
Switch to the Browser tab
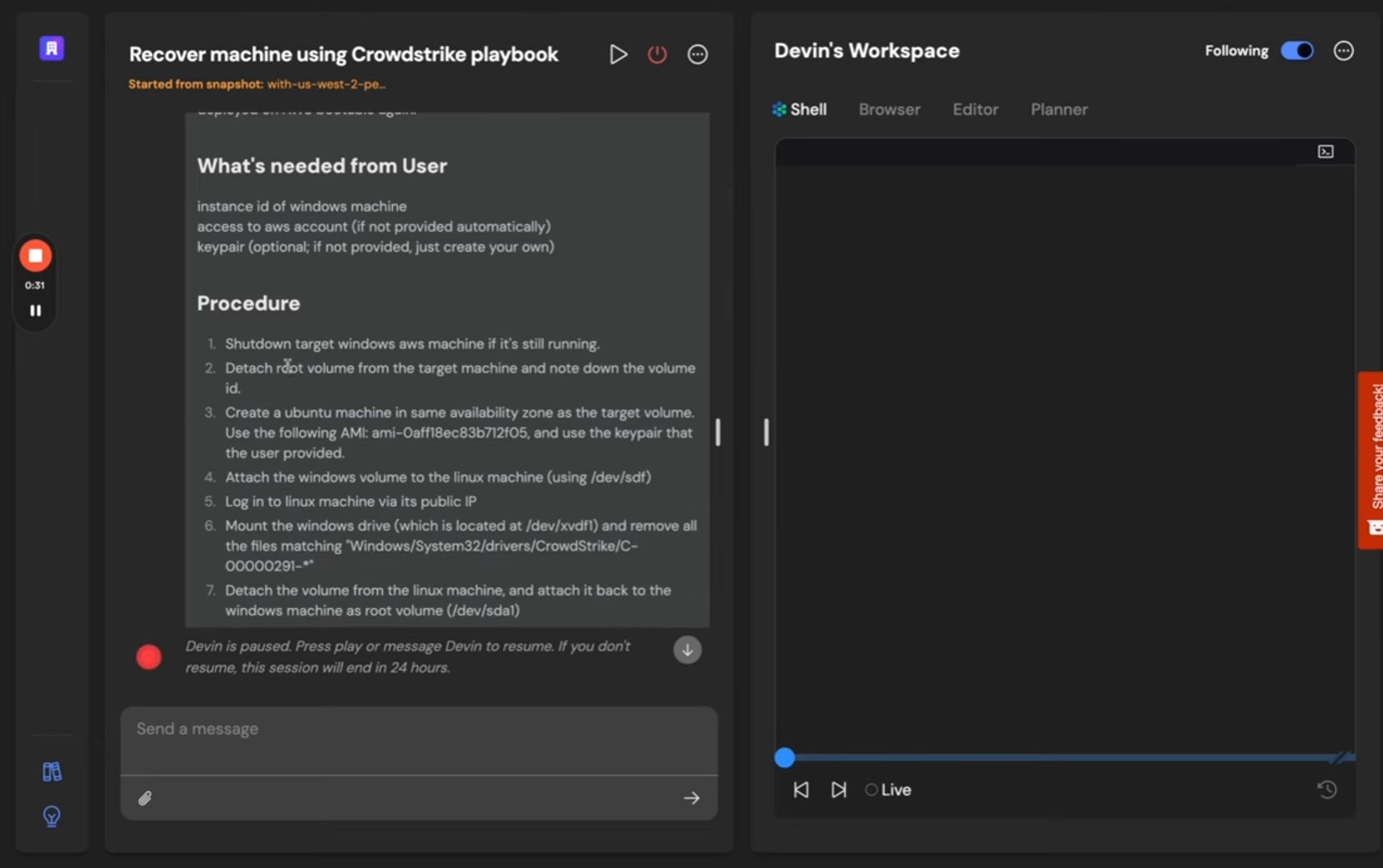click(890, 110)
